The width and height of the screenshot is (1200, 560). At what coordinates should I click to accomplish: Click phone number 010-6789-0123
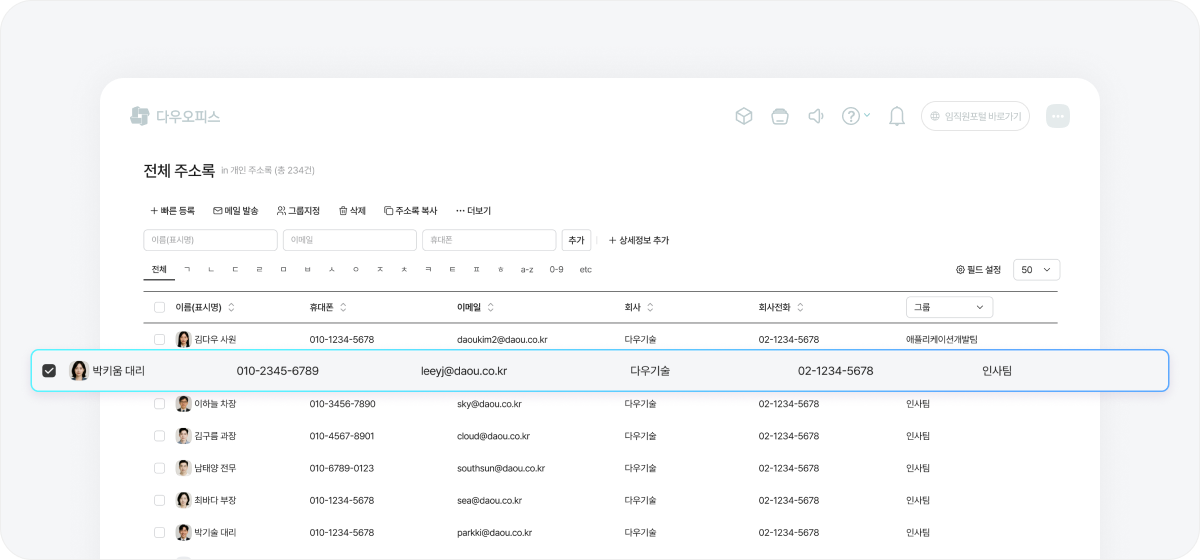pos(342,468)
